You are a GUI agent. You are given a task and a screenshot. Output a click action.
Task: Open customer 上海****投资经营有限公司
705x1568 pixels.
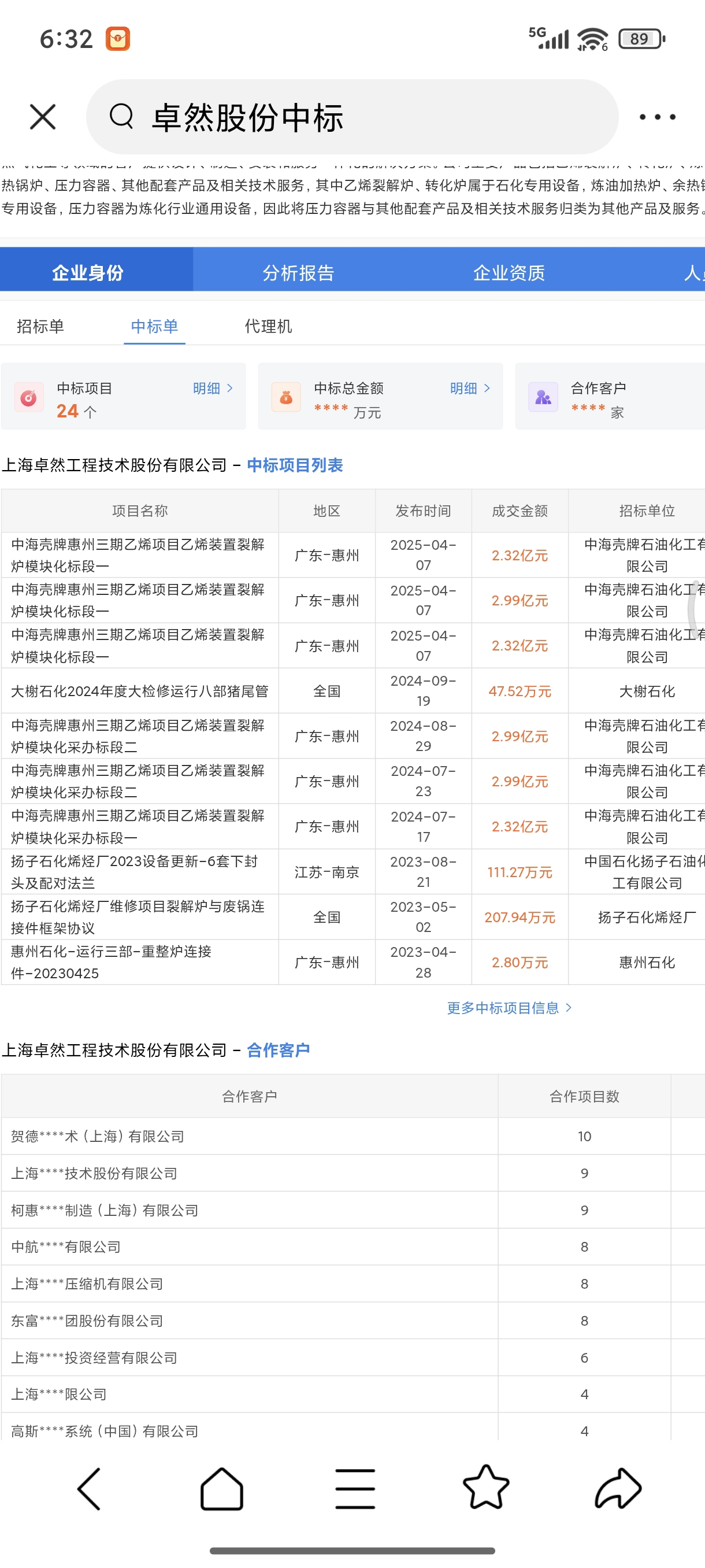click(94, 1358)
